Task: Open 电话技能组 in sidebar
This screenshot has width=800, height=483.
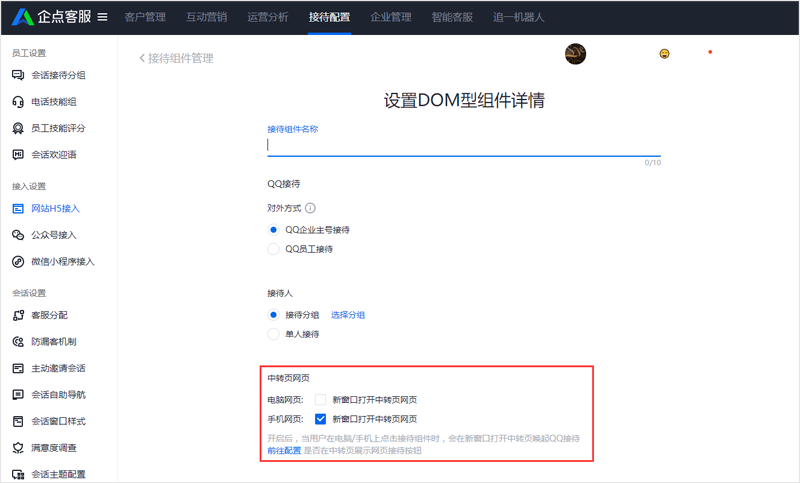Action: coord(54,102)
